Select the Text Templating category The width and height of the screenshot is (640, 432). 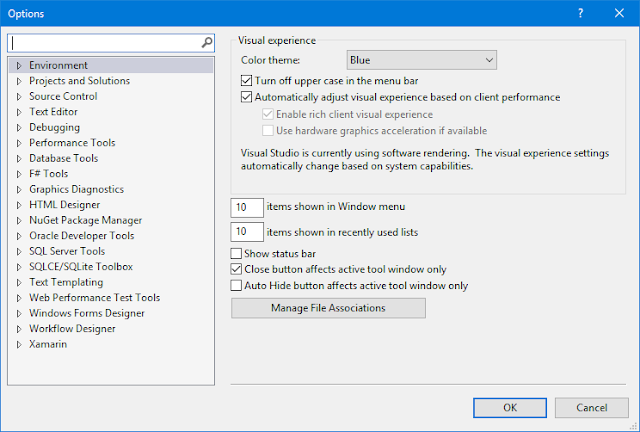(x=66, y=283)
